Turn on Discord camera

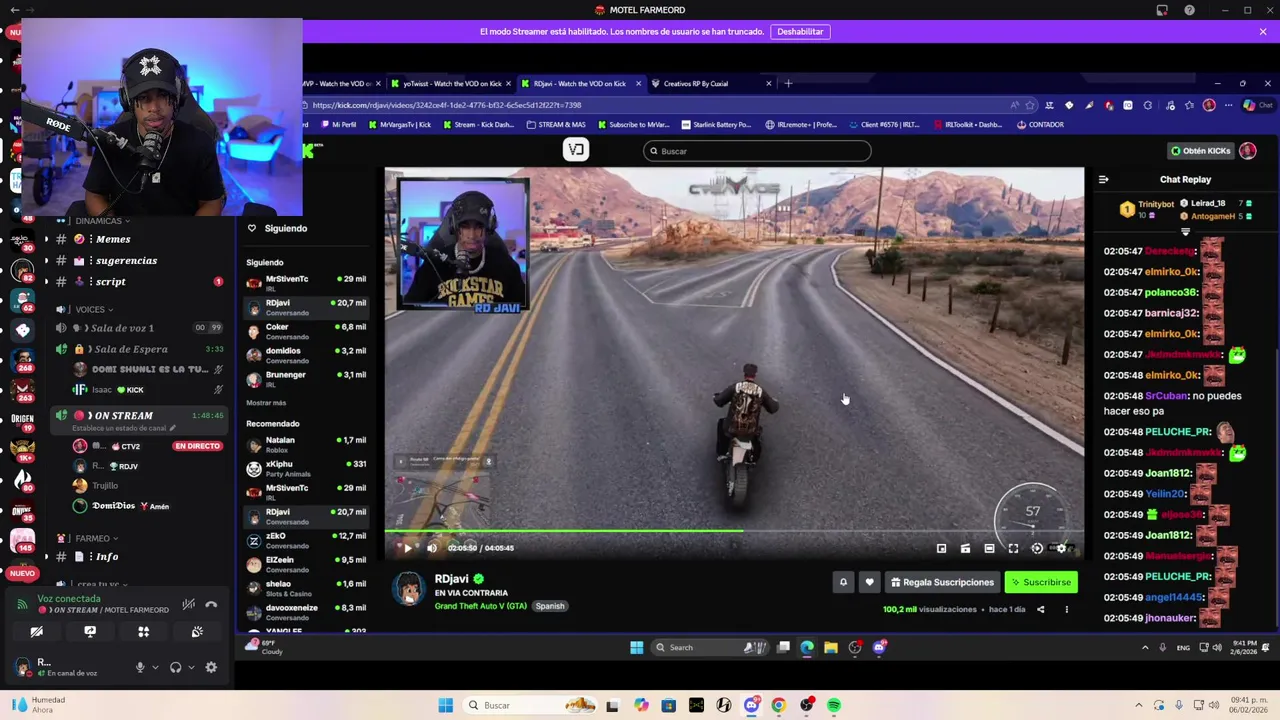click(36, 632)
